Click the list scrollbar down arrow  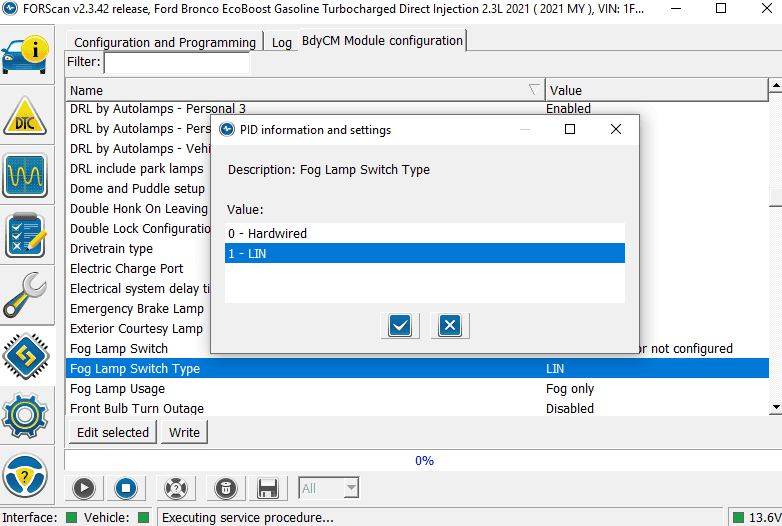776,407
